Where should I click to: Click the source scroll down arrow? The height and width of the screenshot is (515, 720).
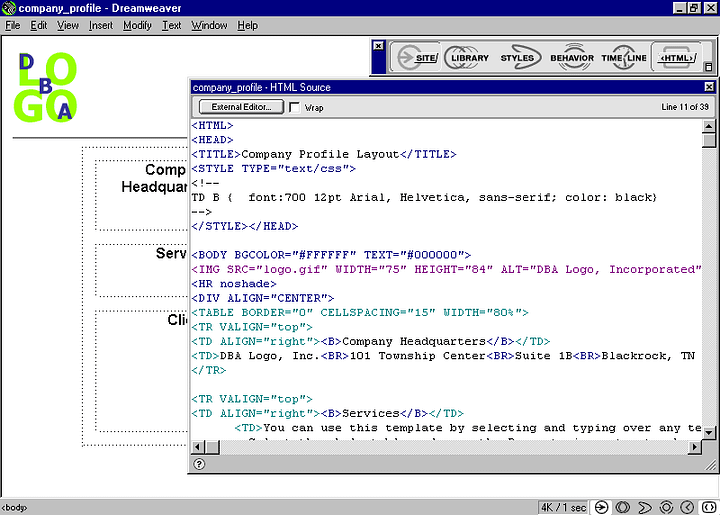pyautogui.click(x=709, y=432)
